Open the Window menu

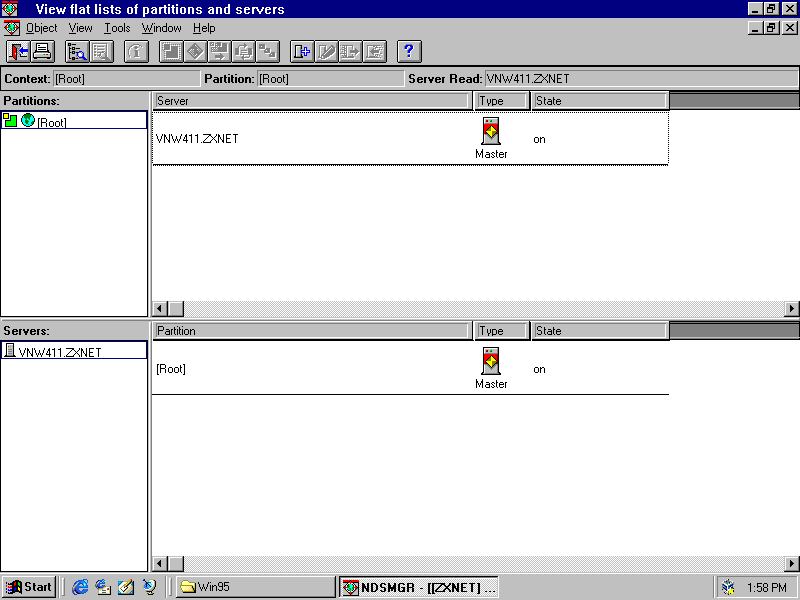click(162, 28)
